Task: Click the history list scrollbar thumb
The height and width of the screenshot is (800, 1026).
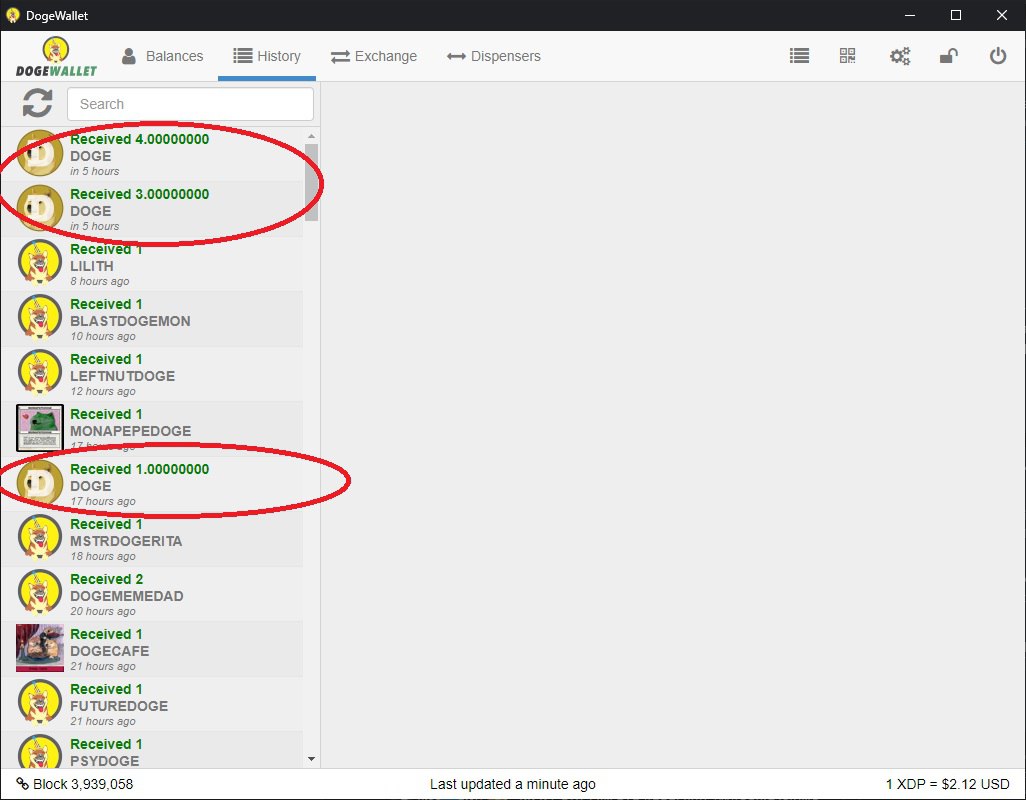Action: click(x=311, y=183)
